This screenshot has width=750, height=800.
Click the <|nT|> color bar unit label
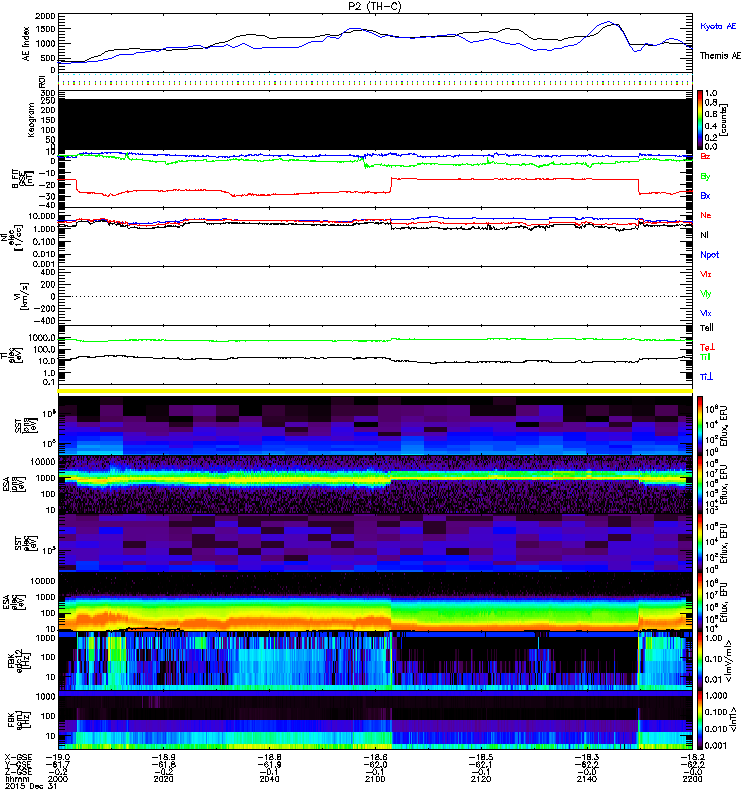click(x=733, y=719)
